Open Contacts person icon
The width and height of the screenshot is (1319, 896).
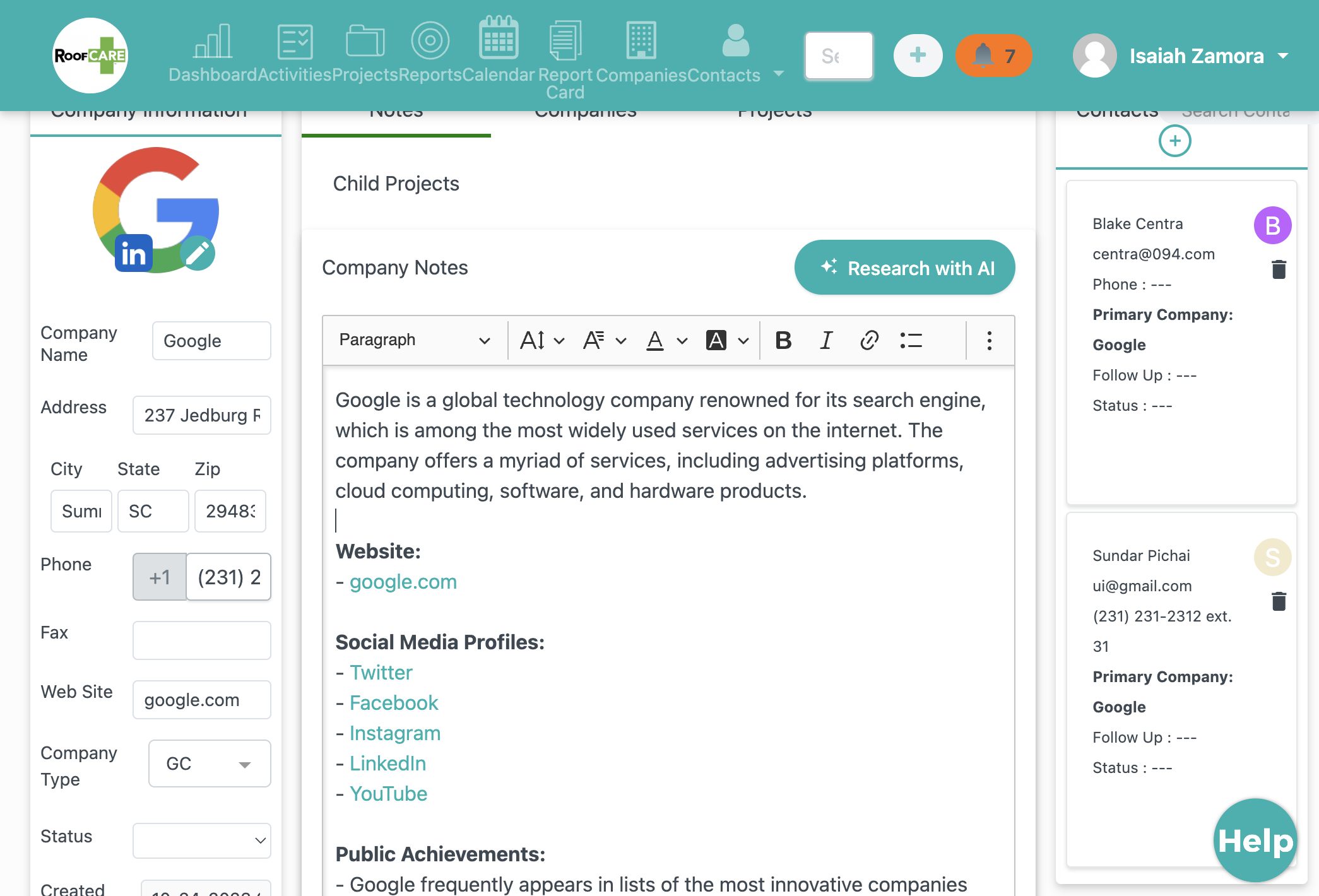[x=735, y=40]
